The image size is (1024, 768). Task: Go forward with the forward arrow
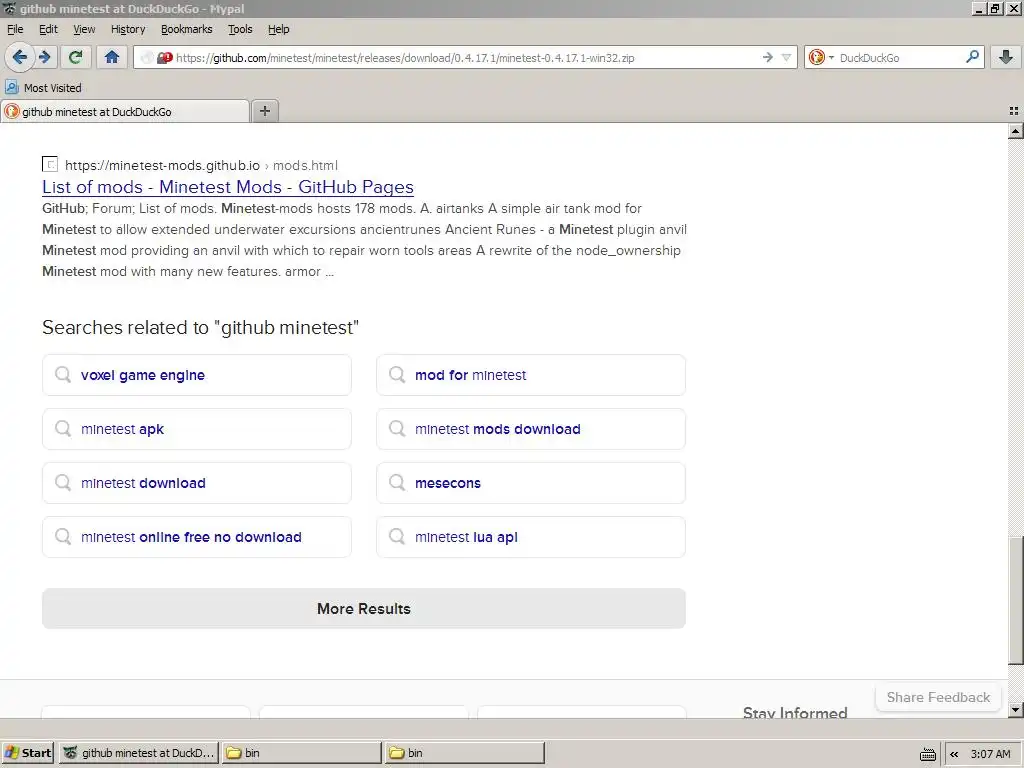(x=45, y=57)
